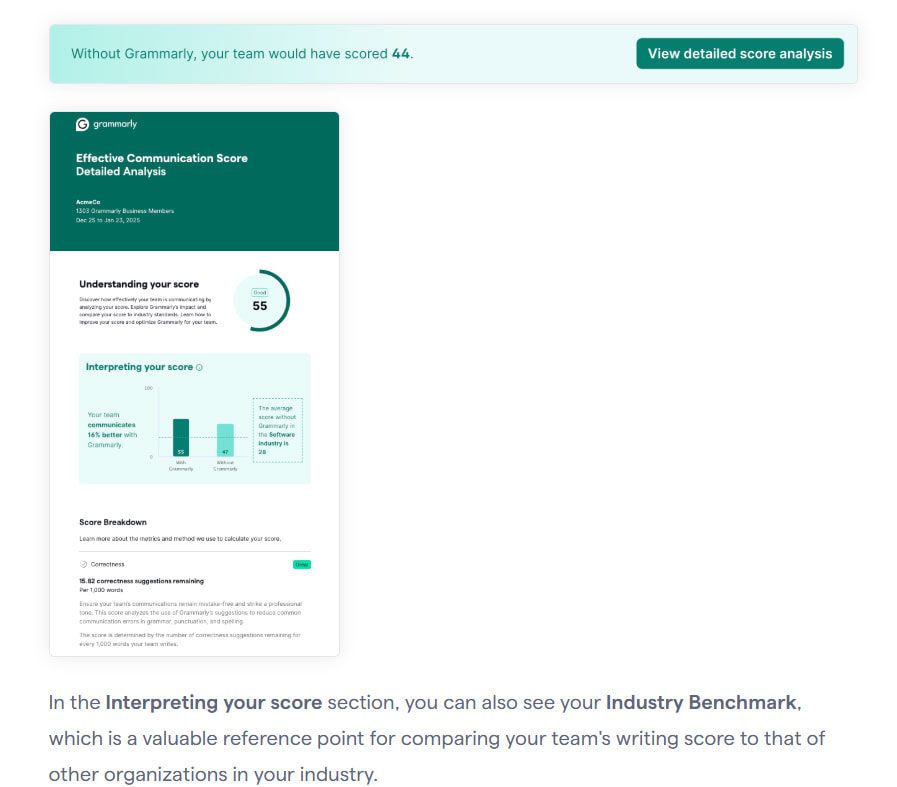This screenshot has height=787, width=897.
Task: Click the bold Industry Benchmark text
Action: coord(701,702)
